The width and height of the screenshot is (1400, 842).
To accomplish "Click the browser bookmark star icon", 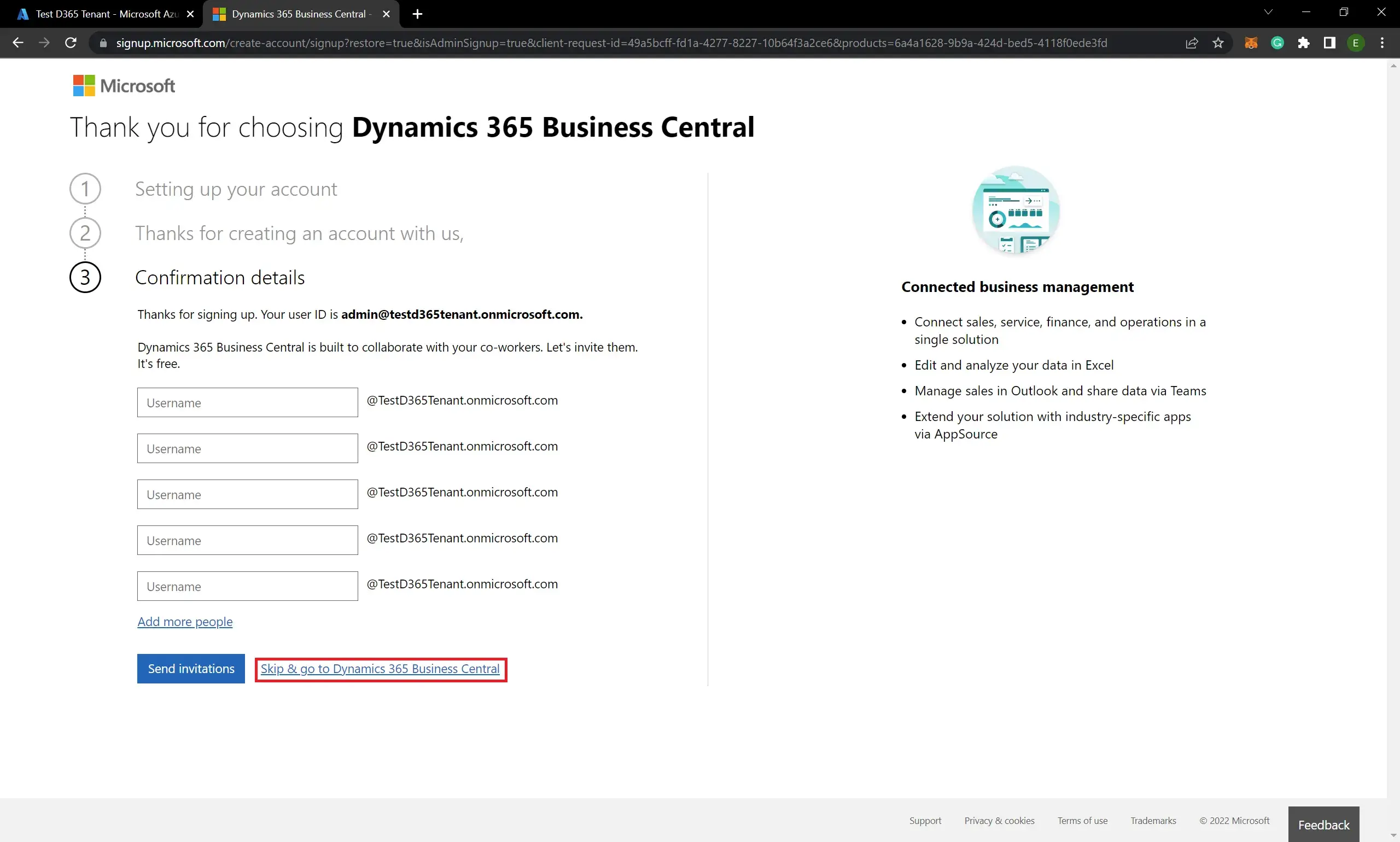I will pyautogui.click(x=1218, y=42).
